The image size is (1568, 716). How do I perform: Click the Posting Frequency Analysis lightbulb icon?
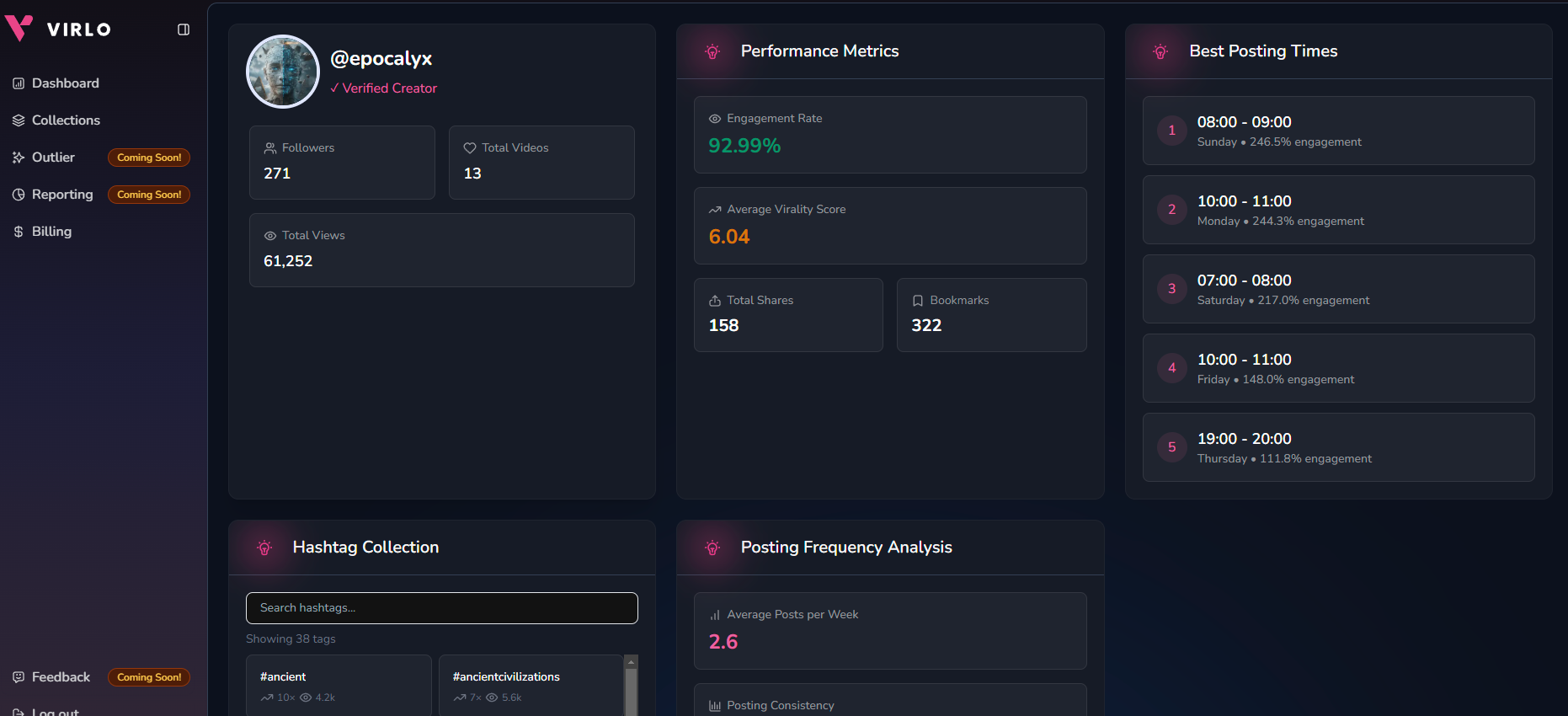(712, 548)
